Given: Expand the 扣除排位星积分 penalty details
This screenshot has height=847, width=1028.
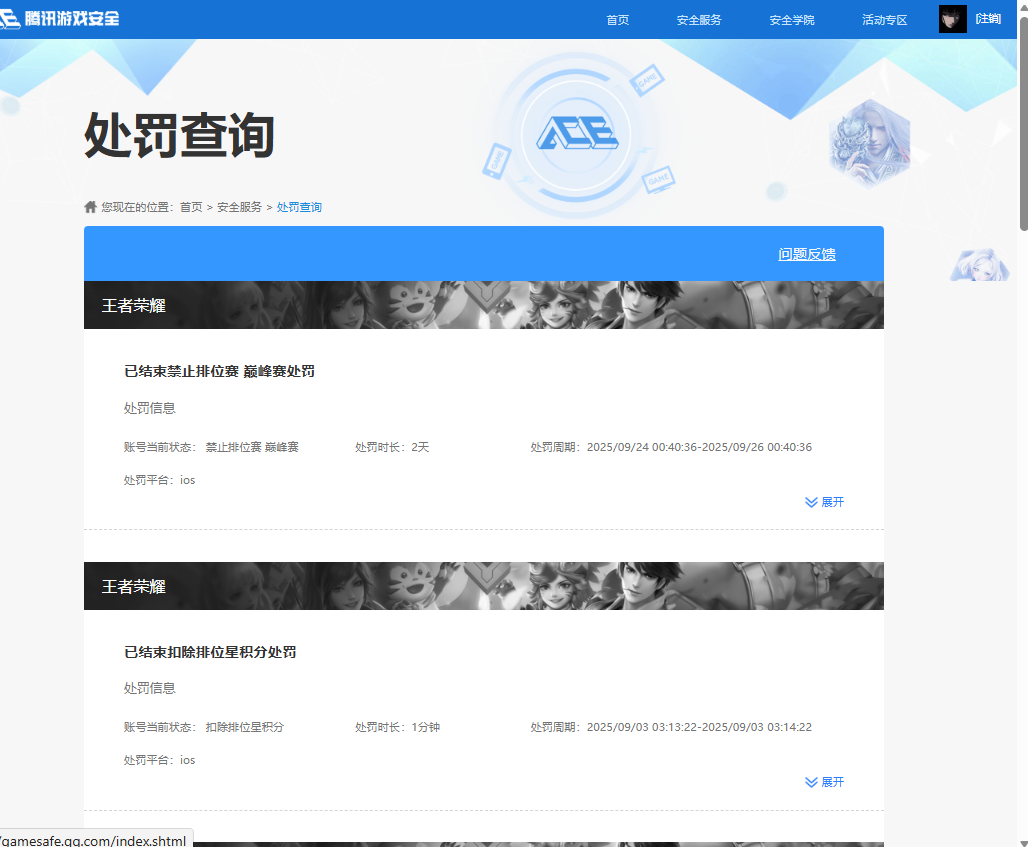Looking at the screenshot, I should click(x=824, y=781).
